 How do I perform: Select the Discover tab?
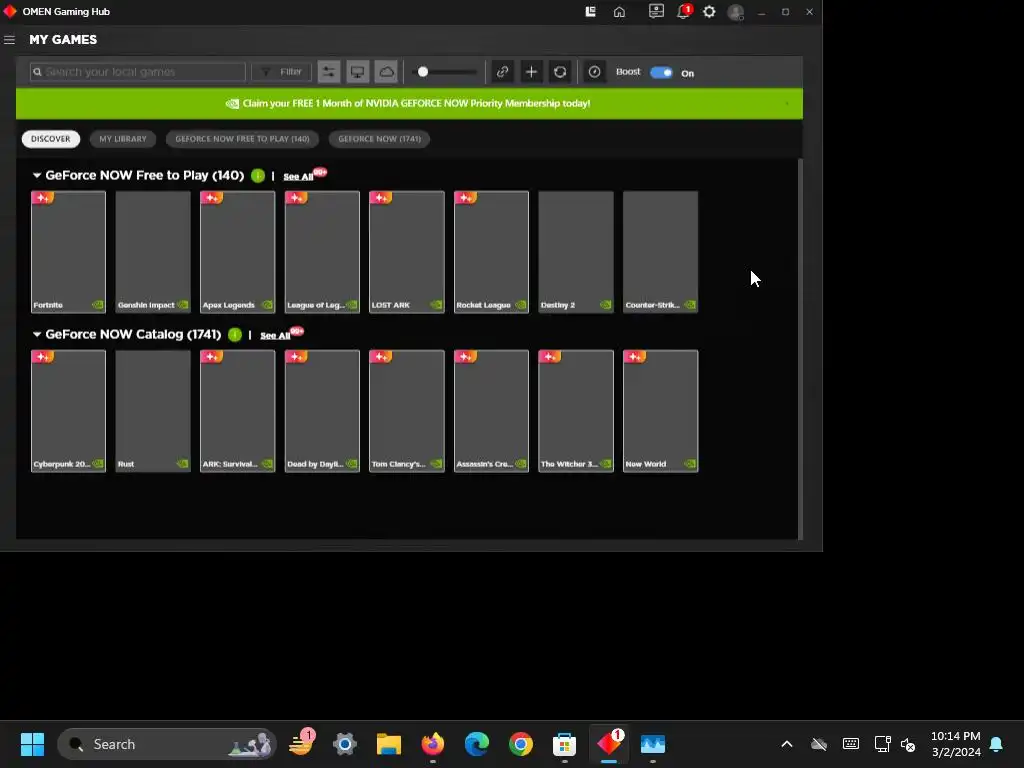click(x=50, y=139)
